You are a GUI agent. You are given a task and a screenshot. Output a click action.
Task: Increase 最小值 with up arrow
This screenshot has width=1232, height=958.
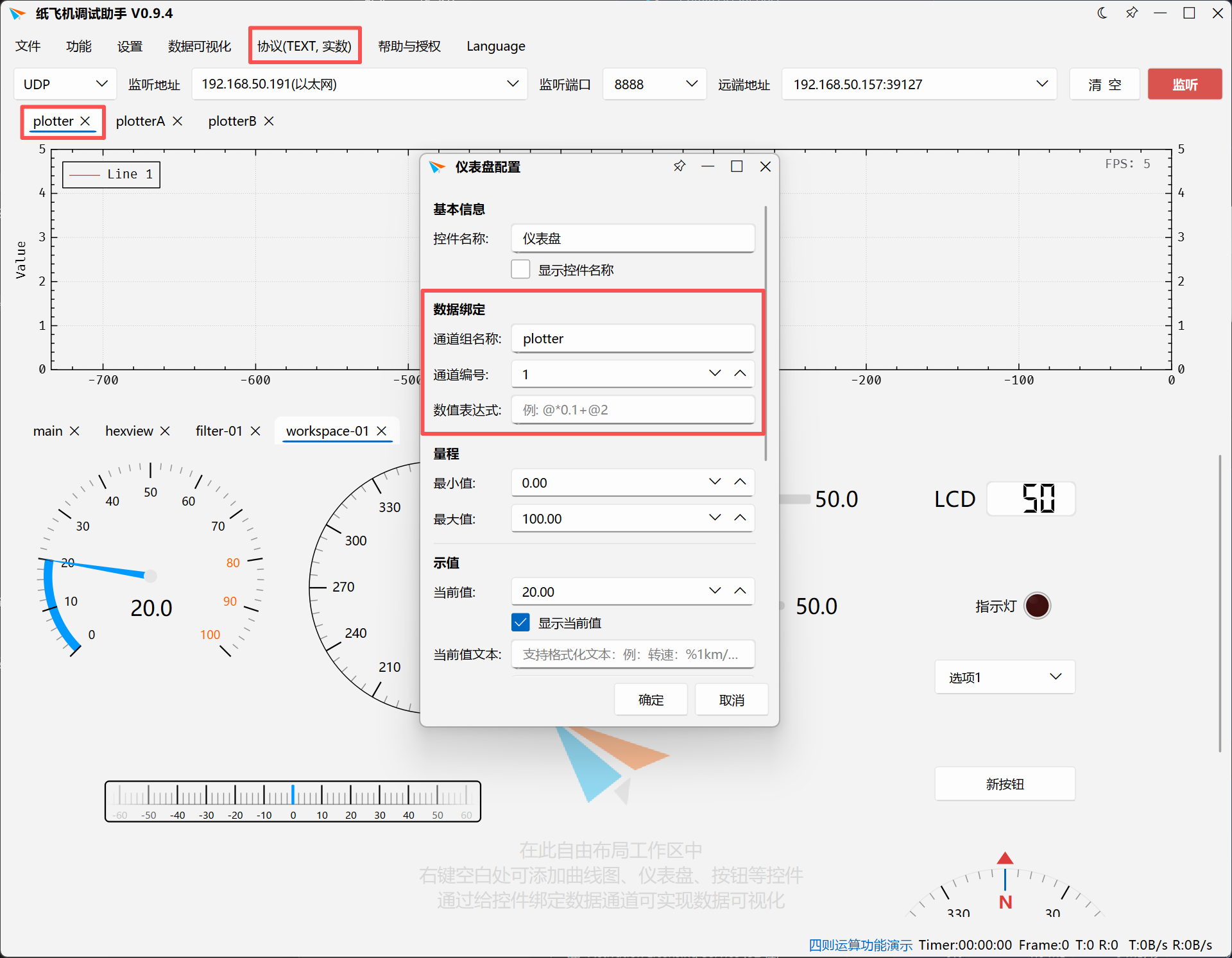coord(740,482)
